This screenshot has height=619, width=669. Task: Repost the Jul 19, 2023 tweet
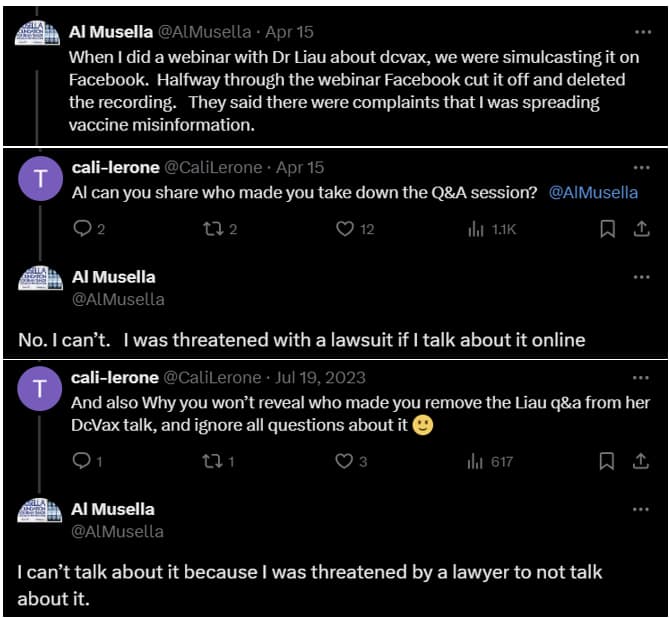[x=214, y=461]
